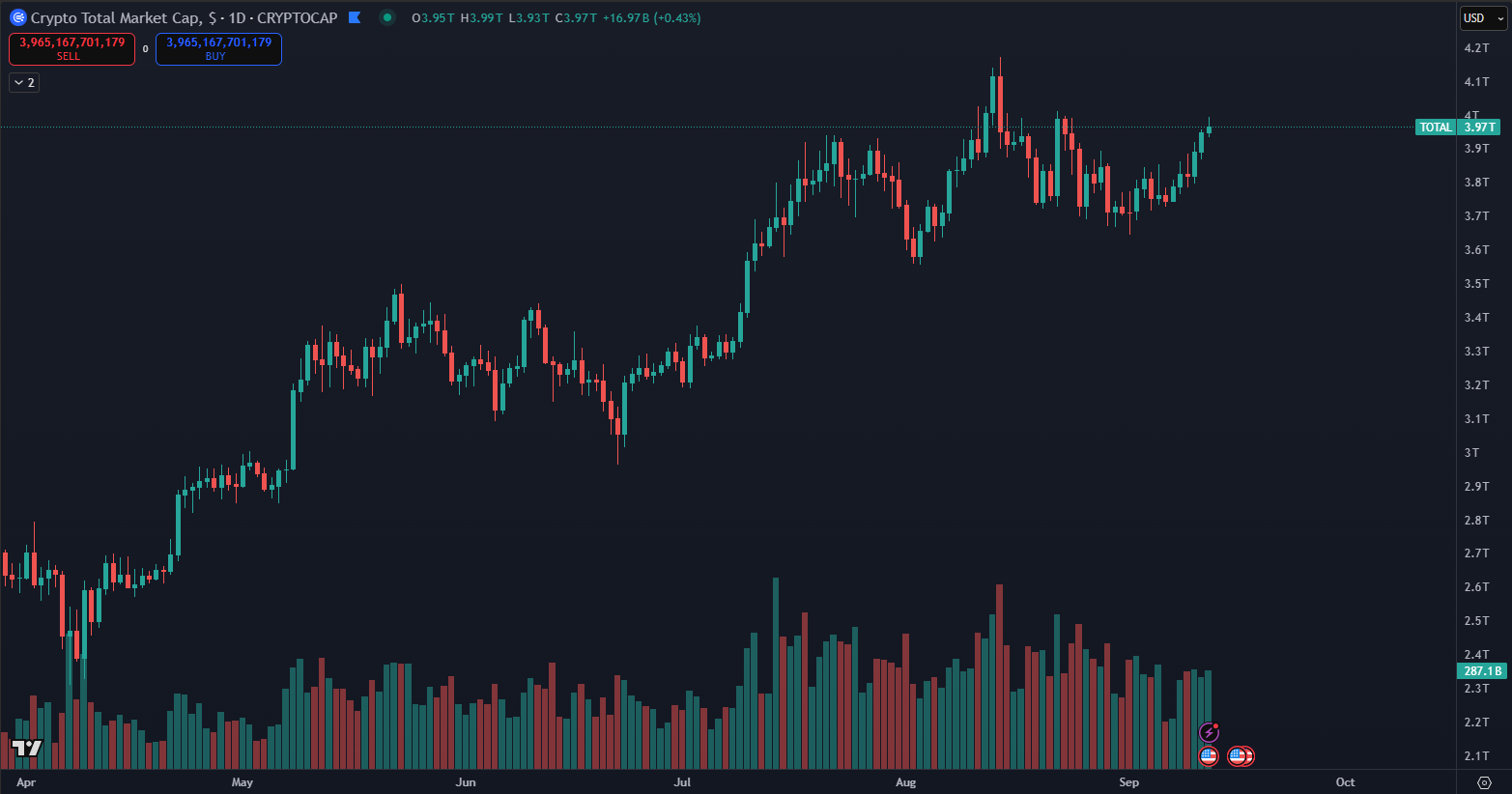Expand the collapsed indicators legend showing 2
Screen dimensions: 1512x794
(24, 83)
